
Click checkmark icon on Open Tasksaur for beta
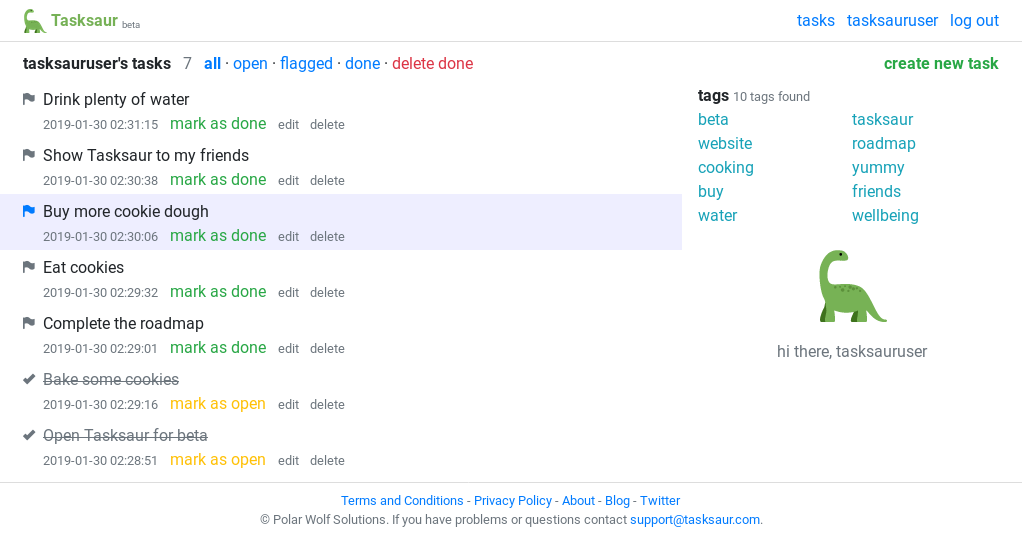point(29,436)
